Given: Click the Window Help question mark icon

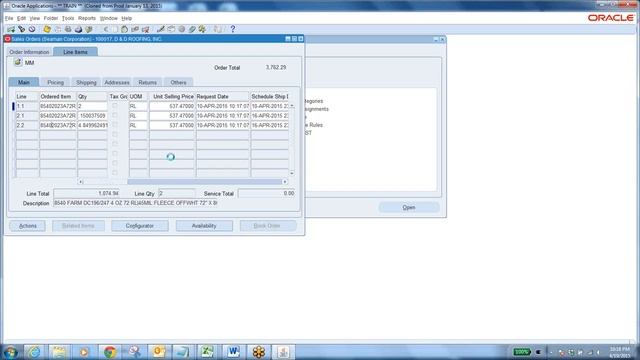Looking at the screenshot, I should point(233,29).
